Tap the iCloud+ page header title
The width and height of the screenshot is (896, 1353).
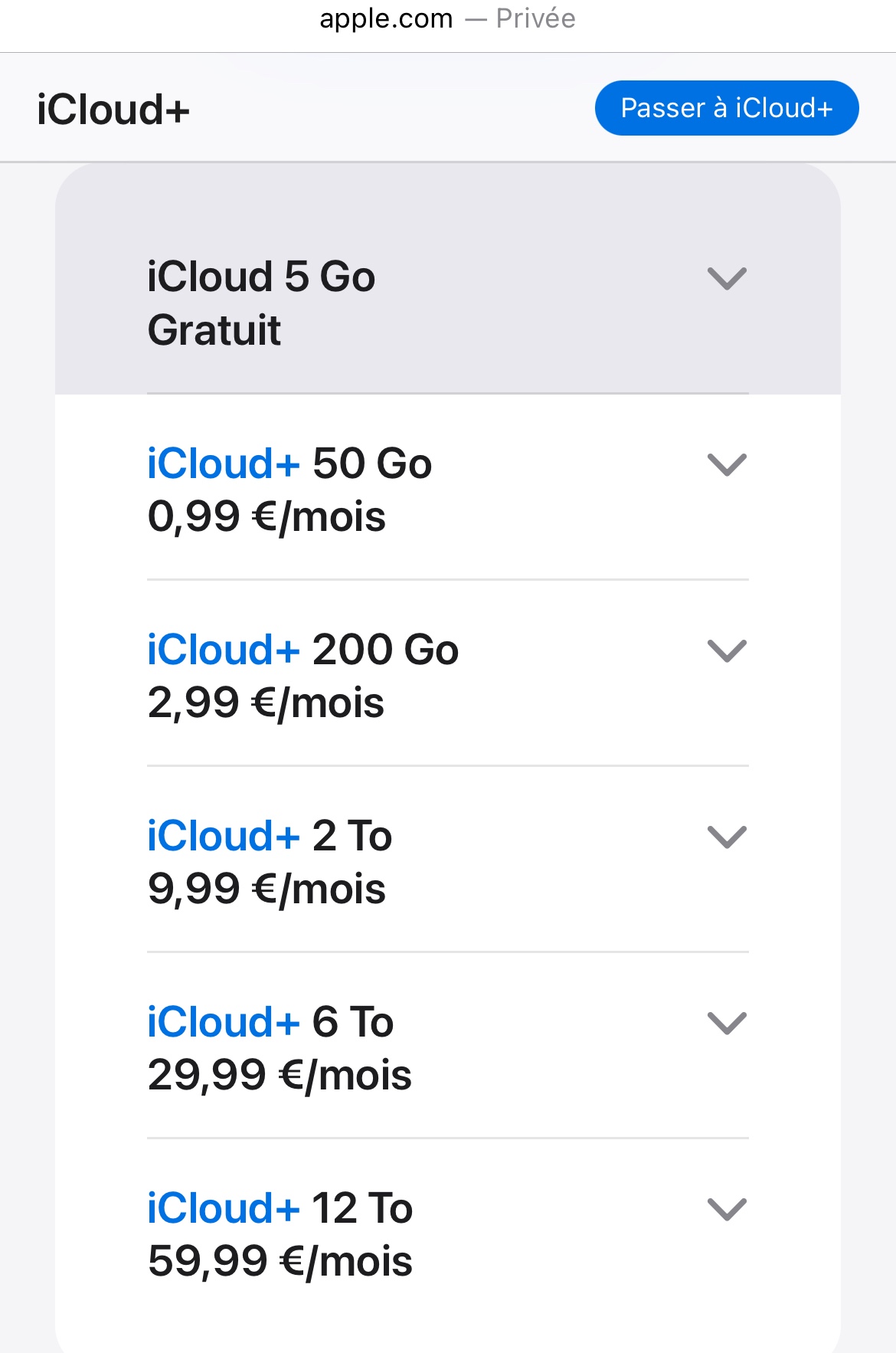click(x=113, y=110)
